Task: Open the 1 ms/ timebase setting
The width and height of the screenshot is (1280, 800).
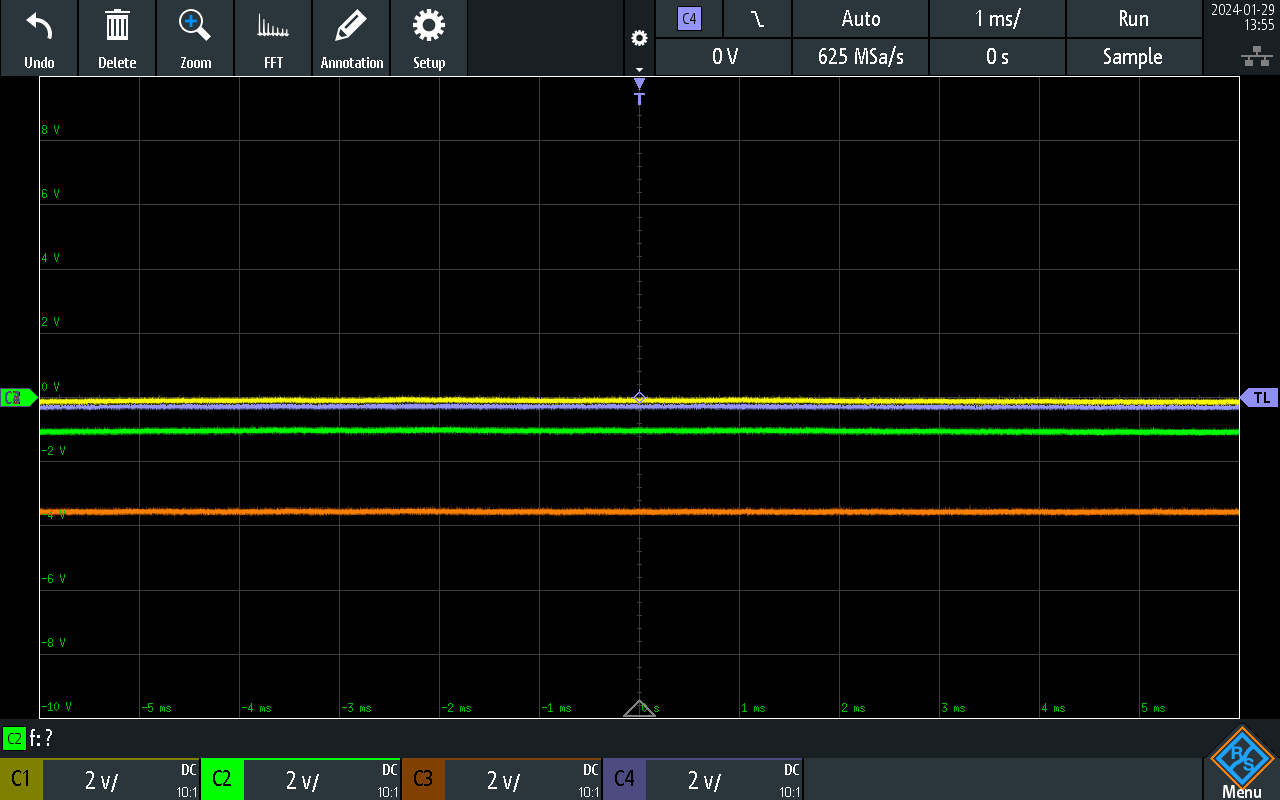Action: 997,18
